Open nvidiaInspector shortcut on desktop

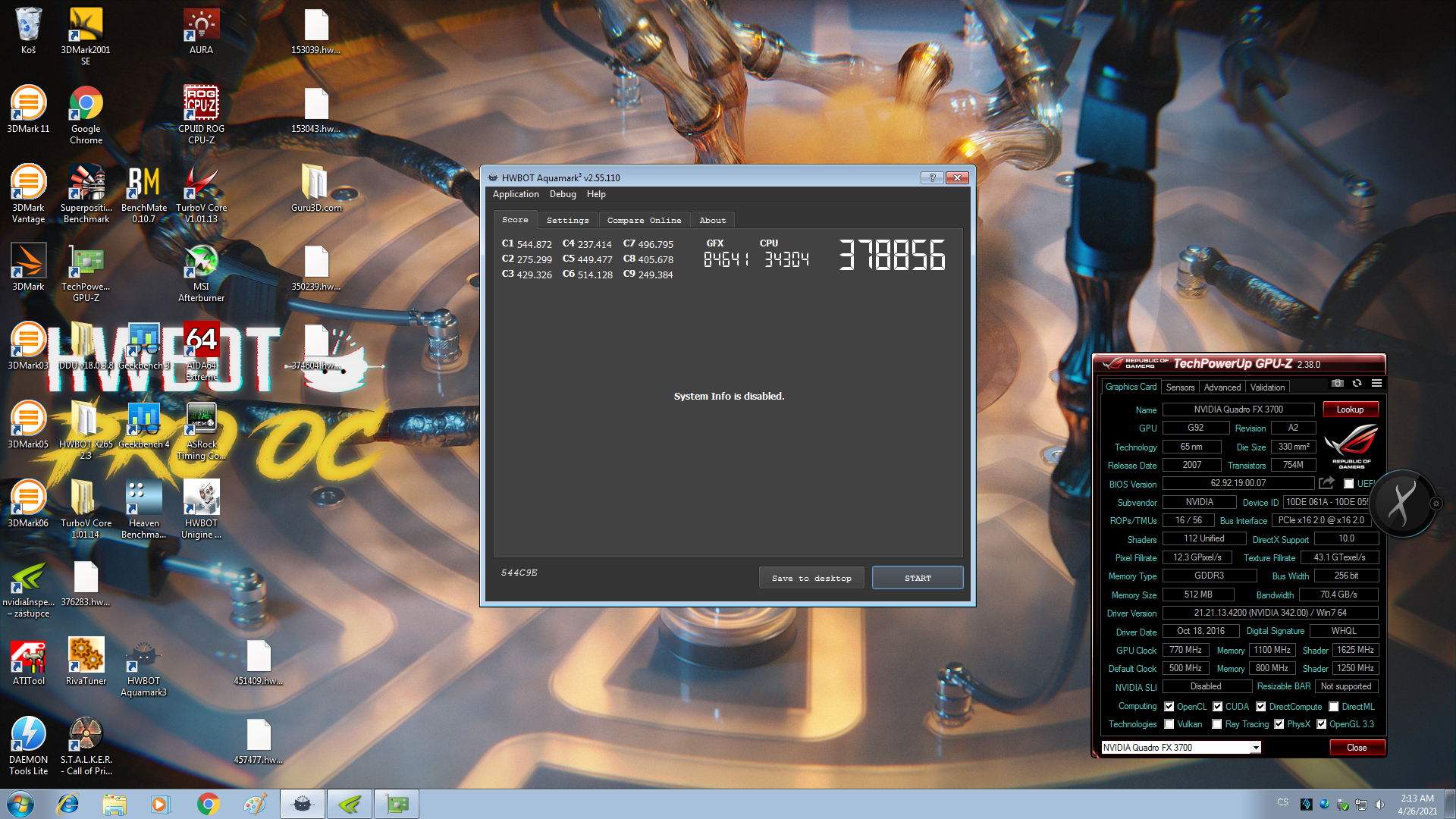[28, 588]
